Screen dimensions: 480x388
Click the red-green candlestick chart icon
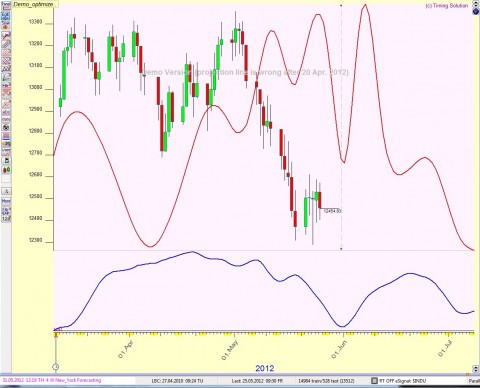pyautogui.click(x=6, y=170)
